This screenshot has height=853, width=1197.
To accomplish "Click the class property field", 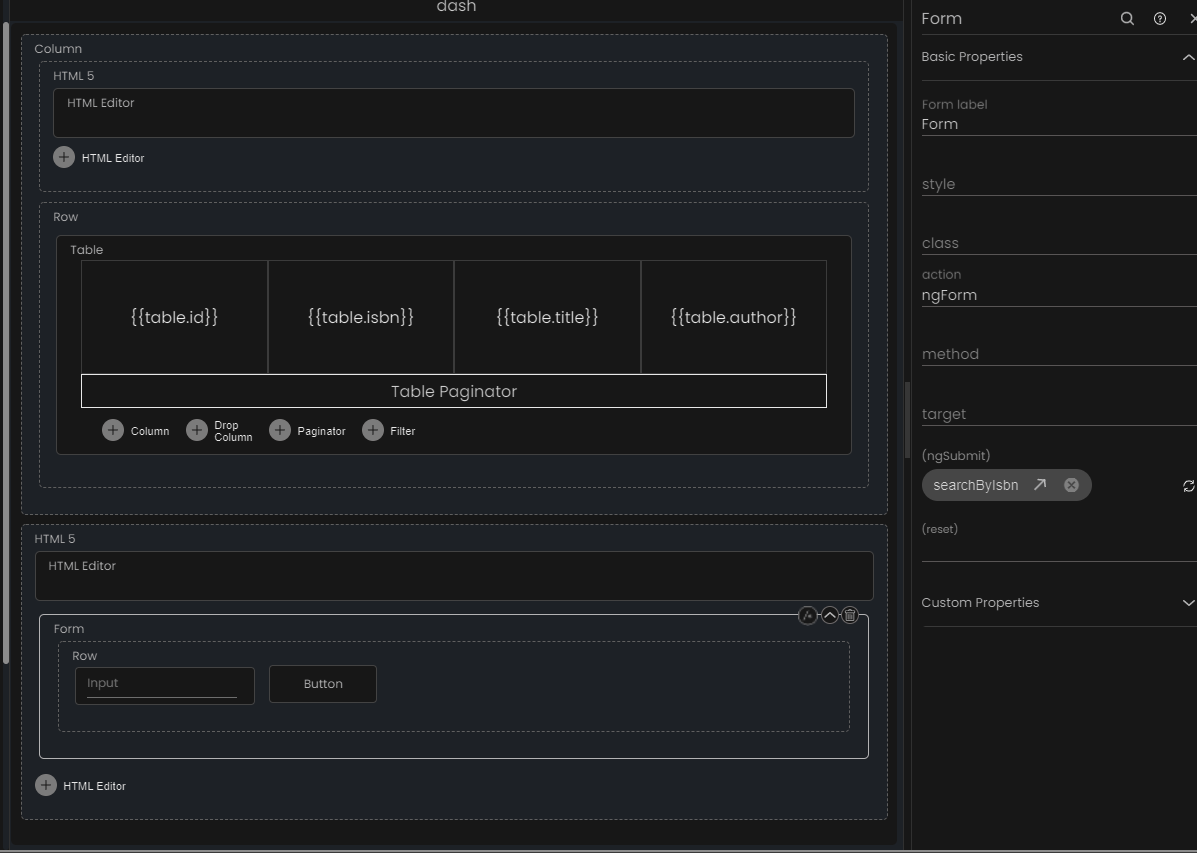I will click(1059, 243).
